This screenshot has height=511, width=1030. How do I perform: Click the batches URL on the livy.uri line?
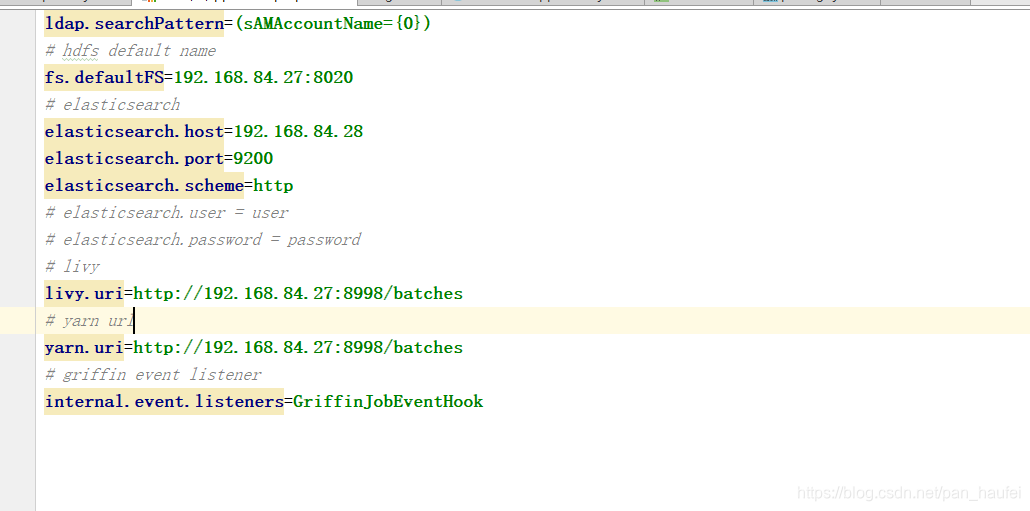[298, 294]
